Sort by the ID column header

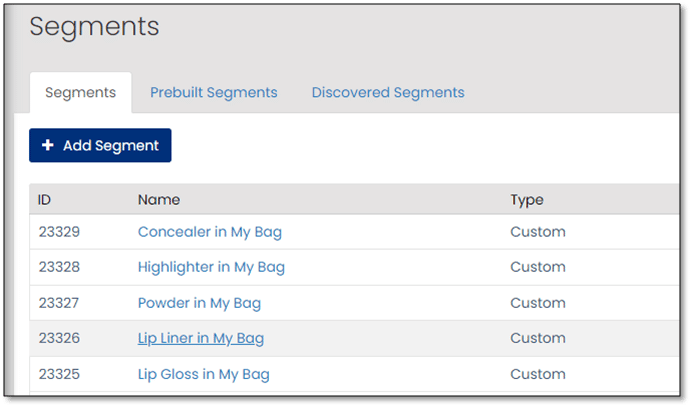45,200
